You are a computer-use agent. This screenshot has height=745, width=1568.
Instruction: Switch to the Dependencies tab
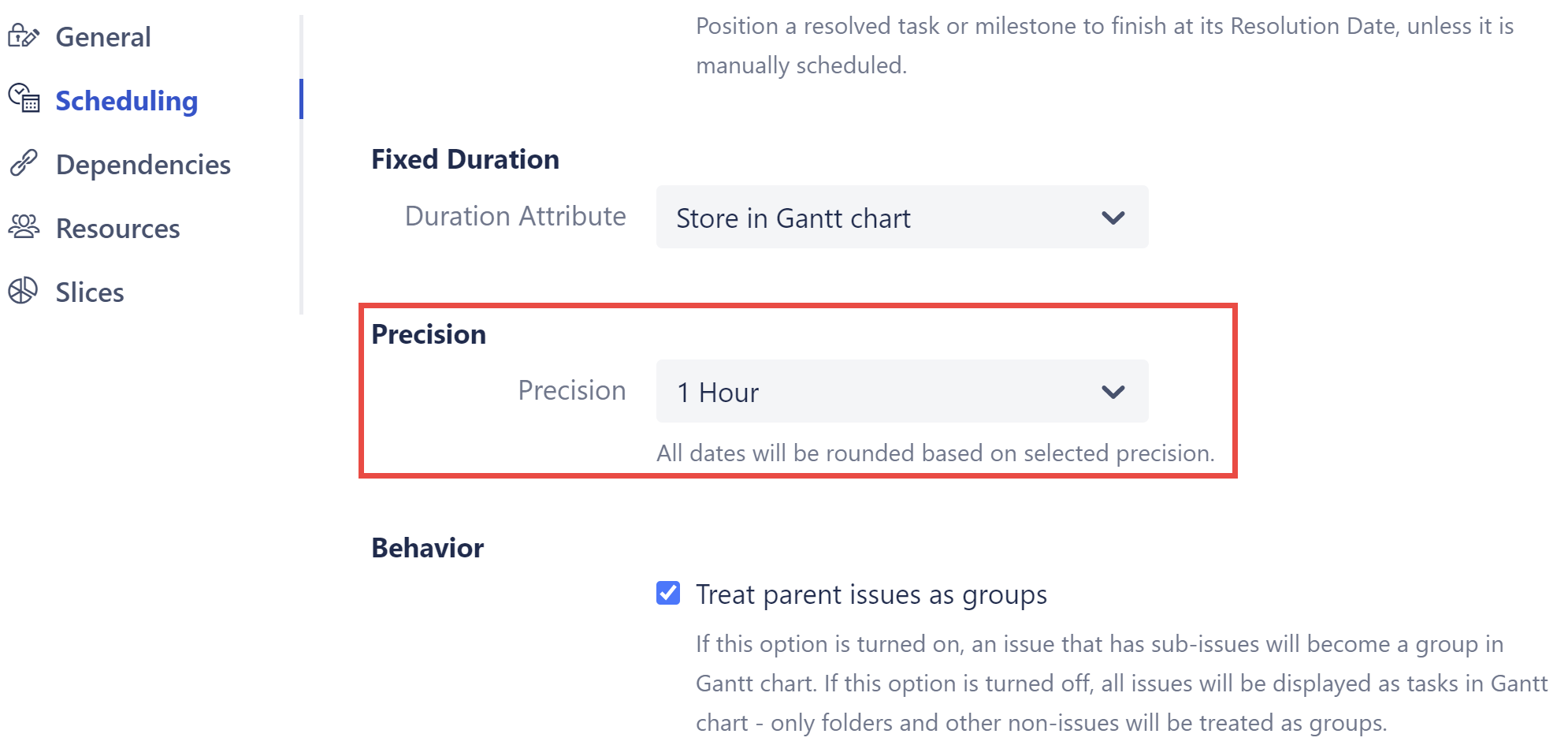(x=143, y=165)
